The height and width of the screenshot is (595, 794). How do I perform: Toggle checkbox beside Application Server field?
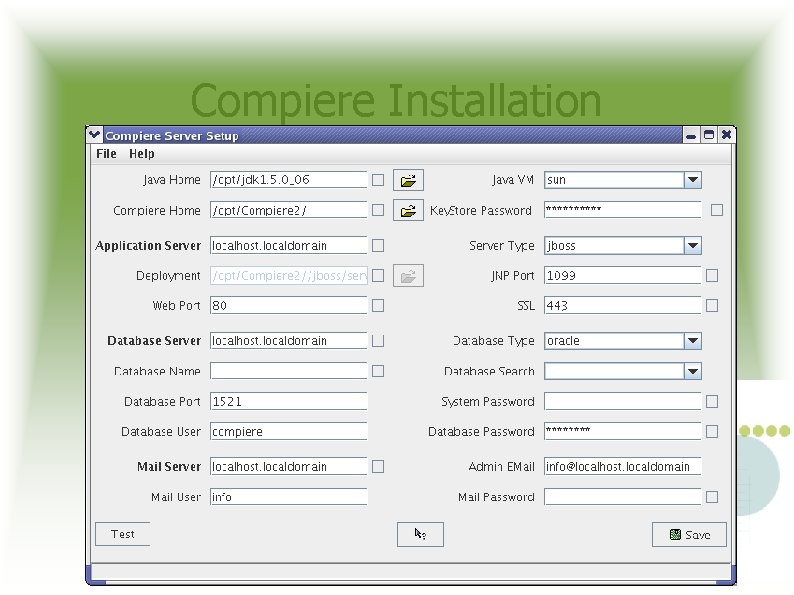pos(378,246)
